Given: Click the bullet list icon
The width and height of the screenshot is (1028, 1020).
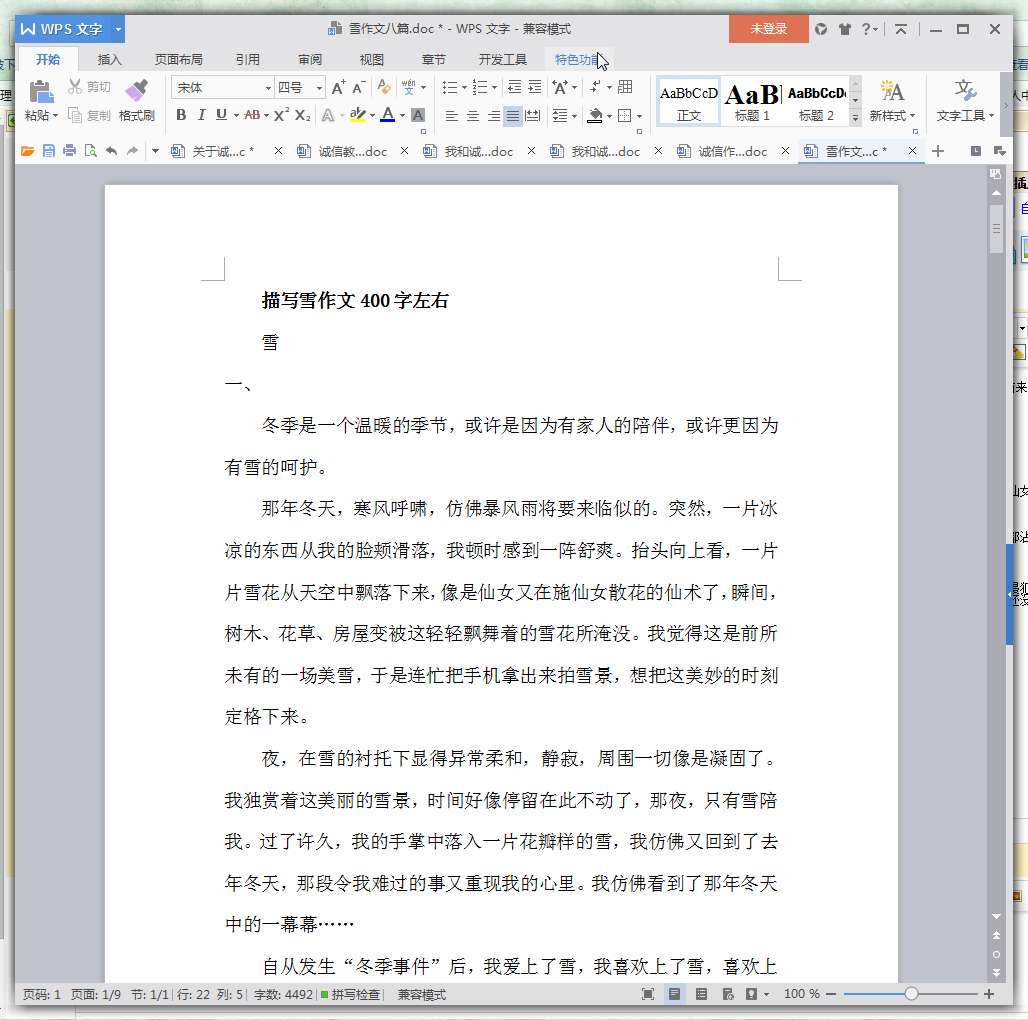Looking at the screenshot, I should point(450,87).
